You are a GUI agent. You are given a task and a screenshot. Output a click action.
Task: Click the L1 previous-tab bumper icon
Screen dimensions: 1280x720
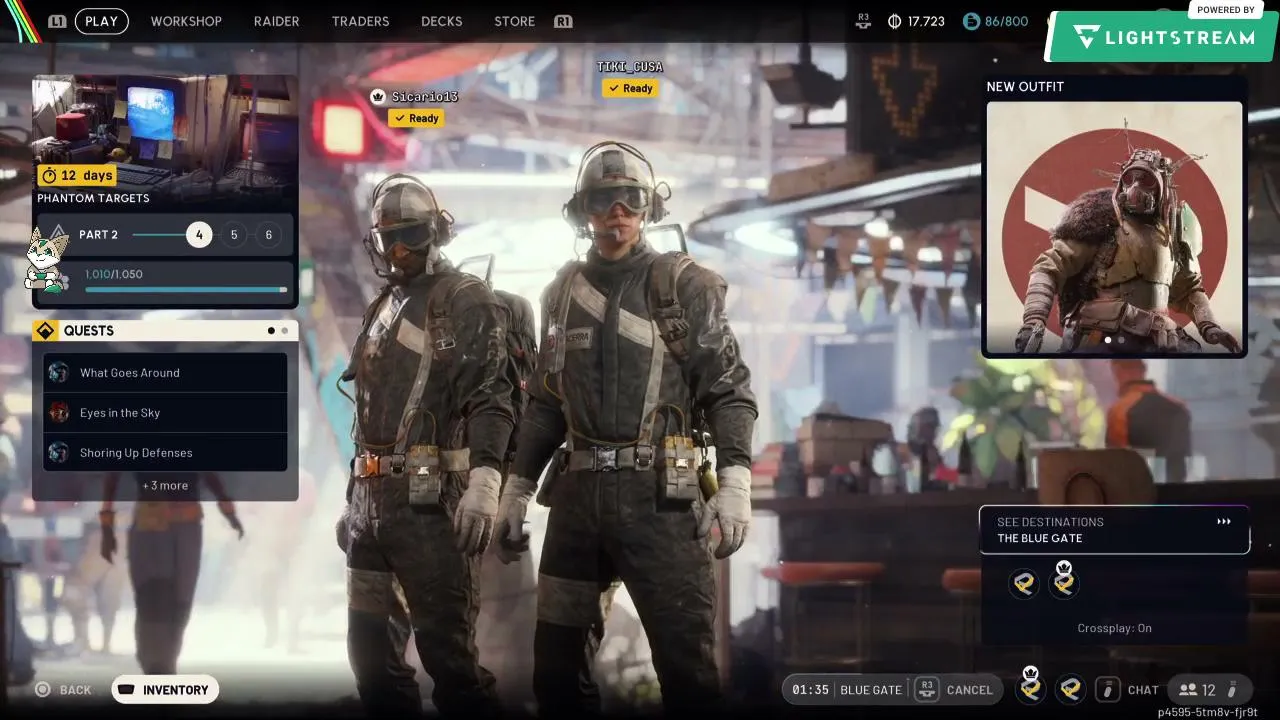point(58,21)
